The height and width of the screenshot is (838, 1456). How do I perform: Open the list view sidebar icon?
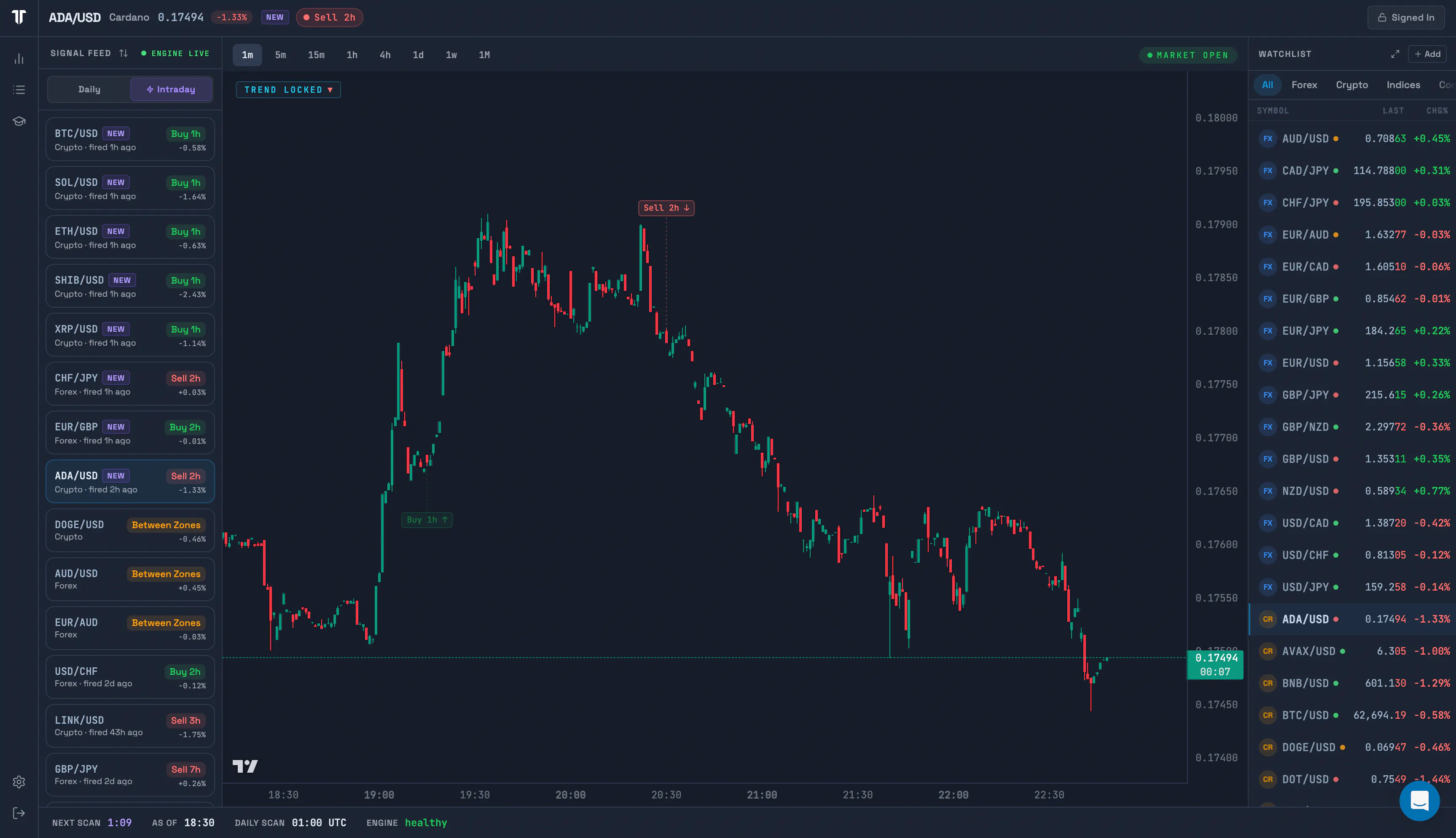tap(19, 90)
